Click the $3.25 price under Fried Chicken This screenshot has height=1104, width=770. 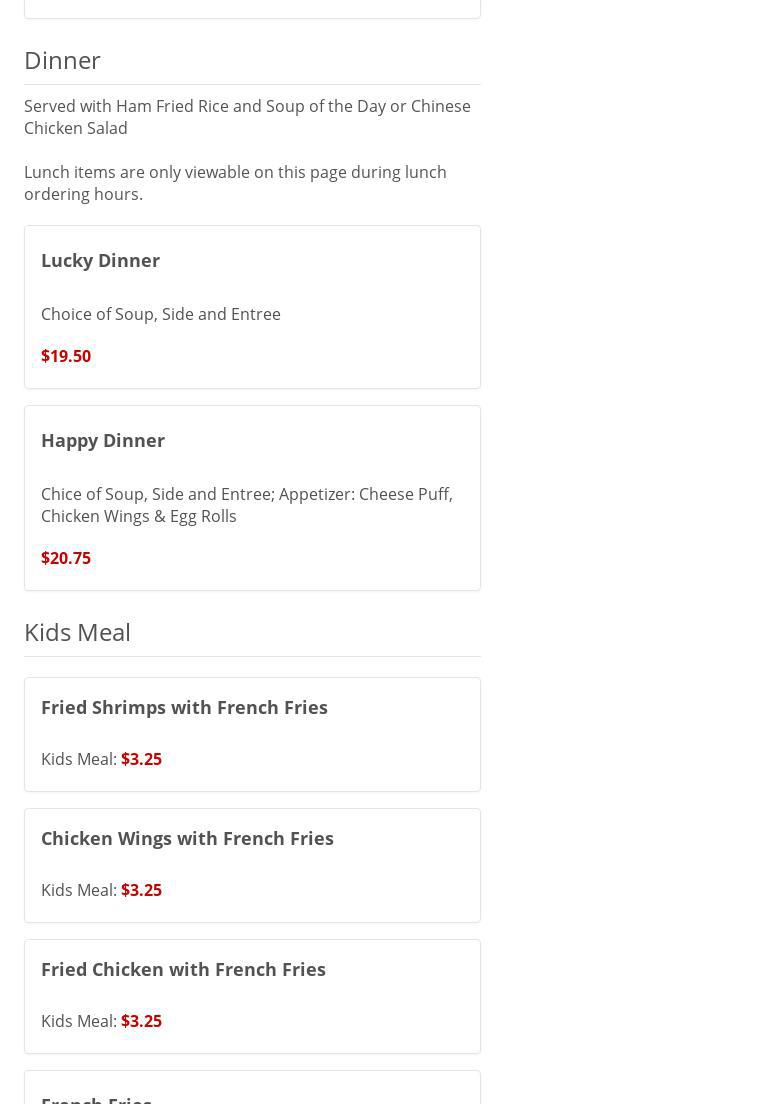(x=141, y=1021)
